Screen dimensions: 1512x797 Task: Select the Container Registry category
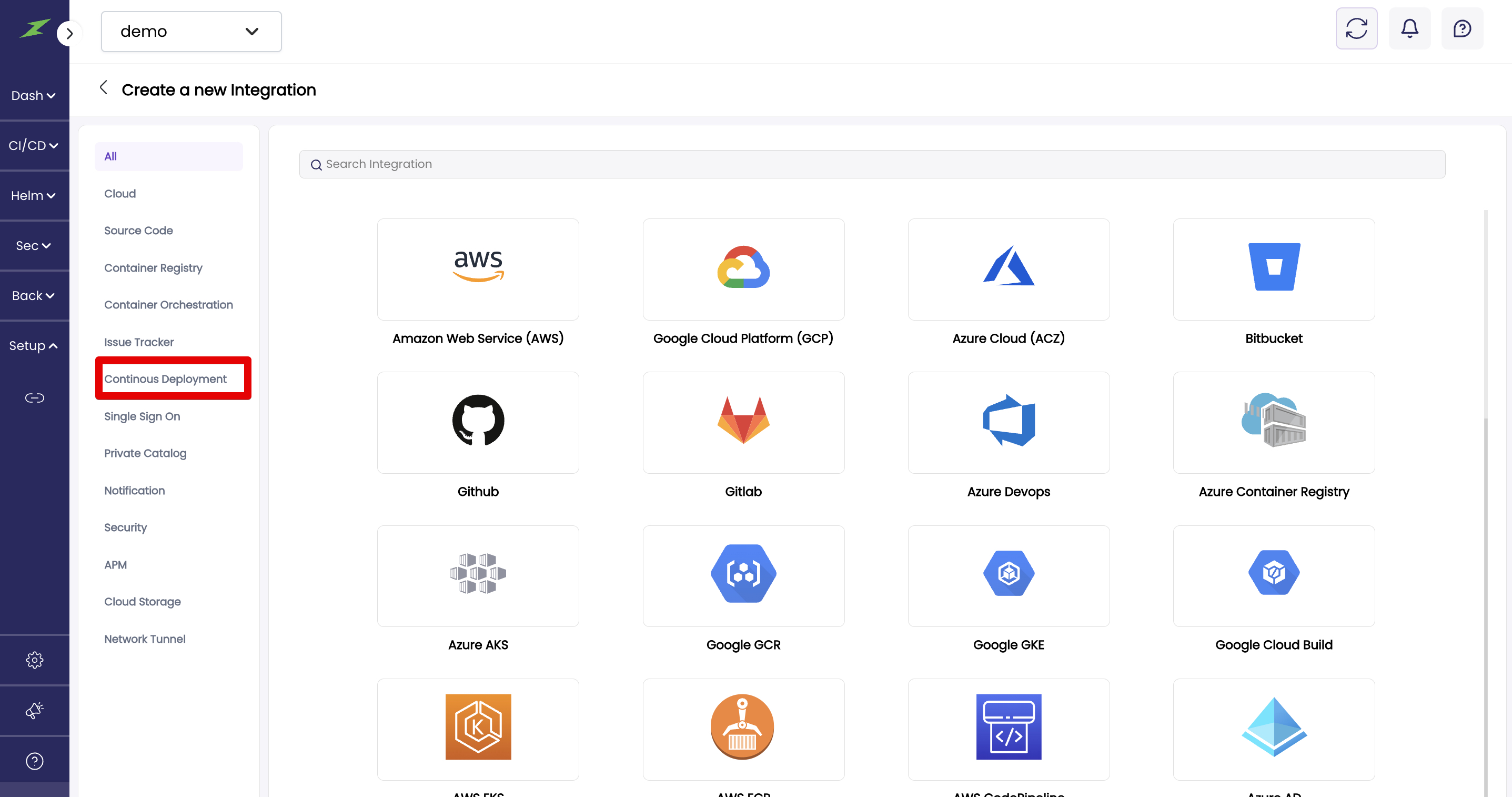[153, 268]
